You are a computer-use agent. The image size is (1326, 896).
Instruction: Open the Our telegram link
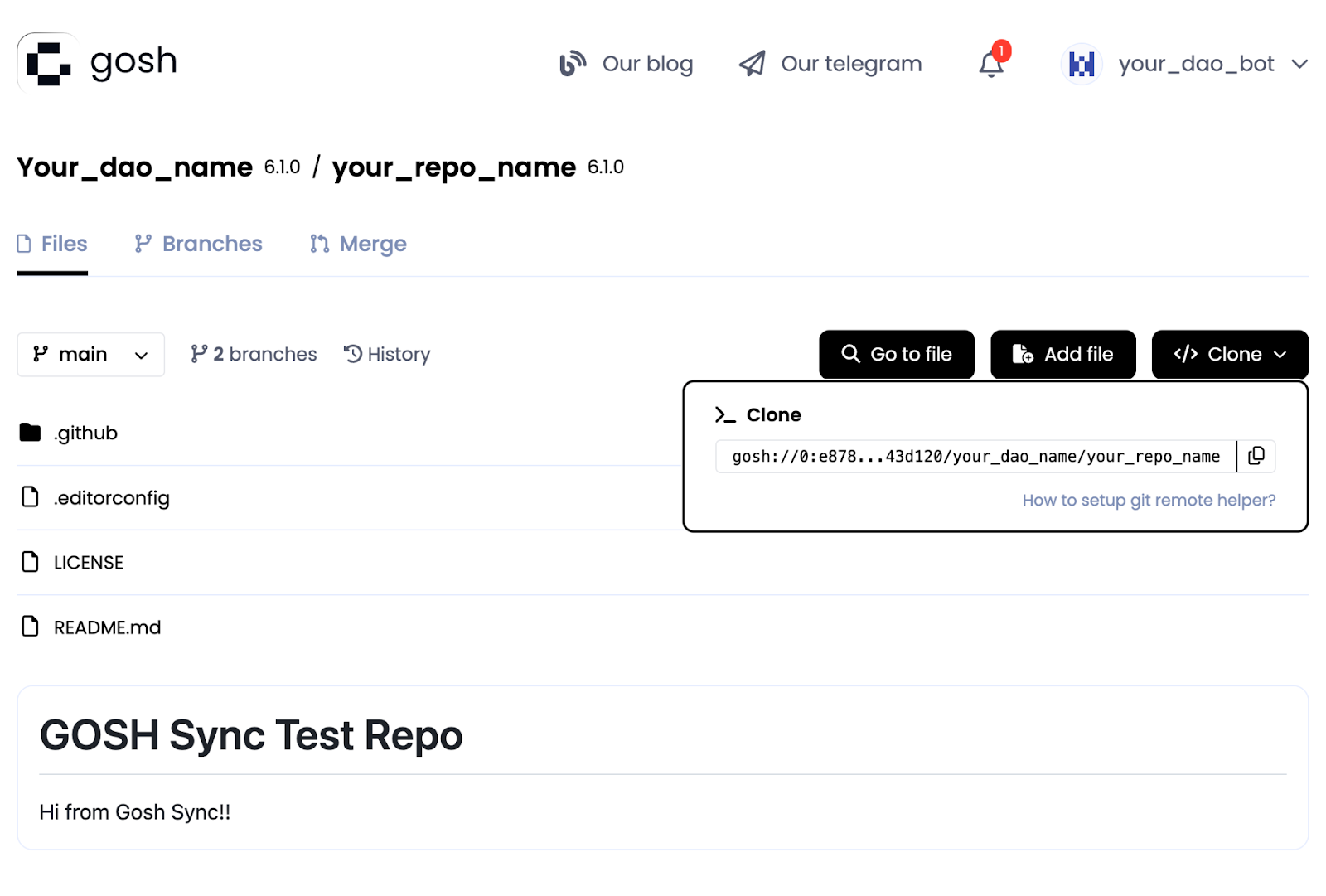pos(830,64)
